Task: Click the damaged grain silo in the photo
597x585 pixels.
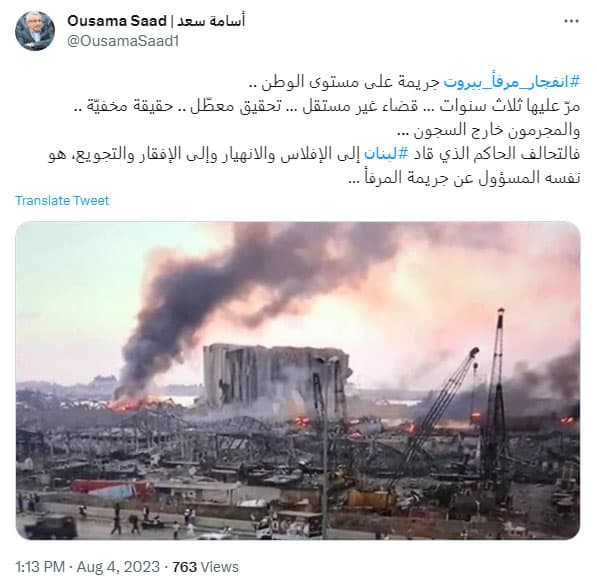Action: pyautogui.click(x=276, y=380)
